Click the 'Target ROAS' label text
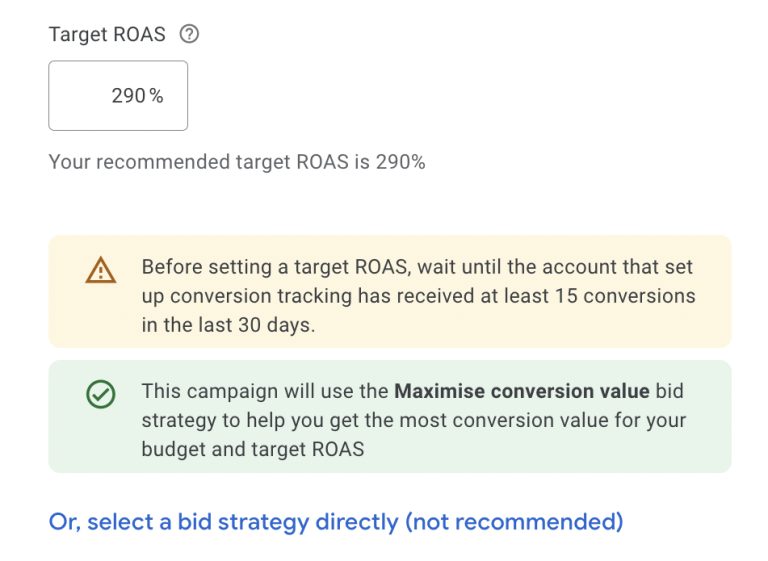The image size is (768, 561). tap(107, 34)
